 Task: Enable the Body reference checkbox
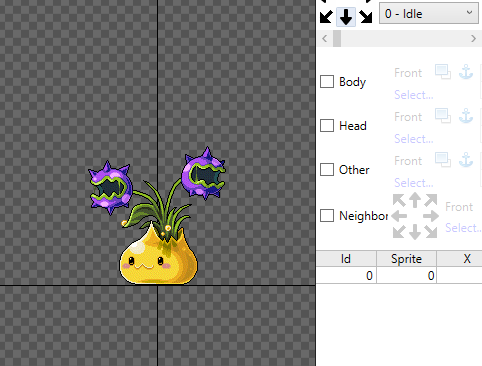pyautogui.click(x=327, y=82)
